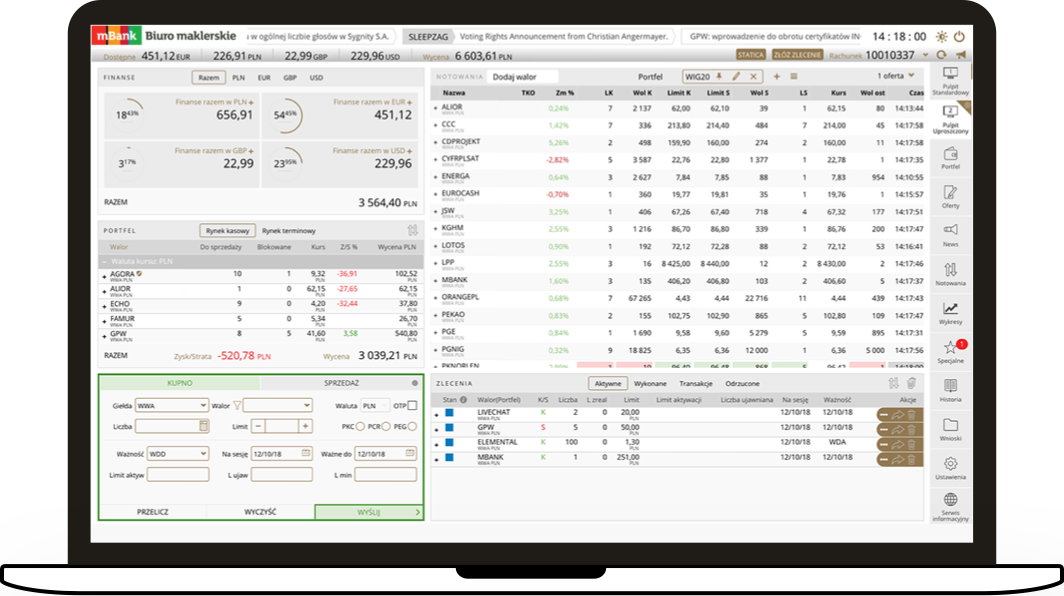Open the News megaphone section
Image resolution: width=1064 pixels, height=596 pixels.
[950, 236]
